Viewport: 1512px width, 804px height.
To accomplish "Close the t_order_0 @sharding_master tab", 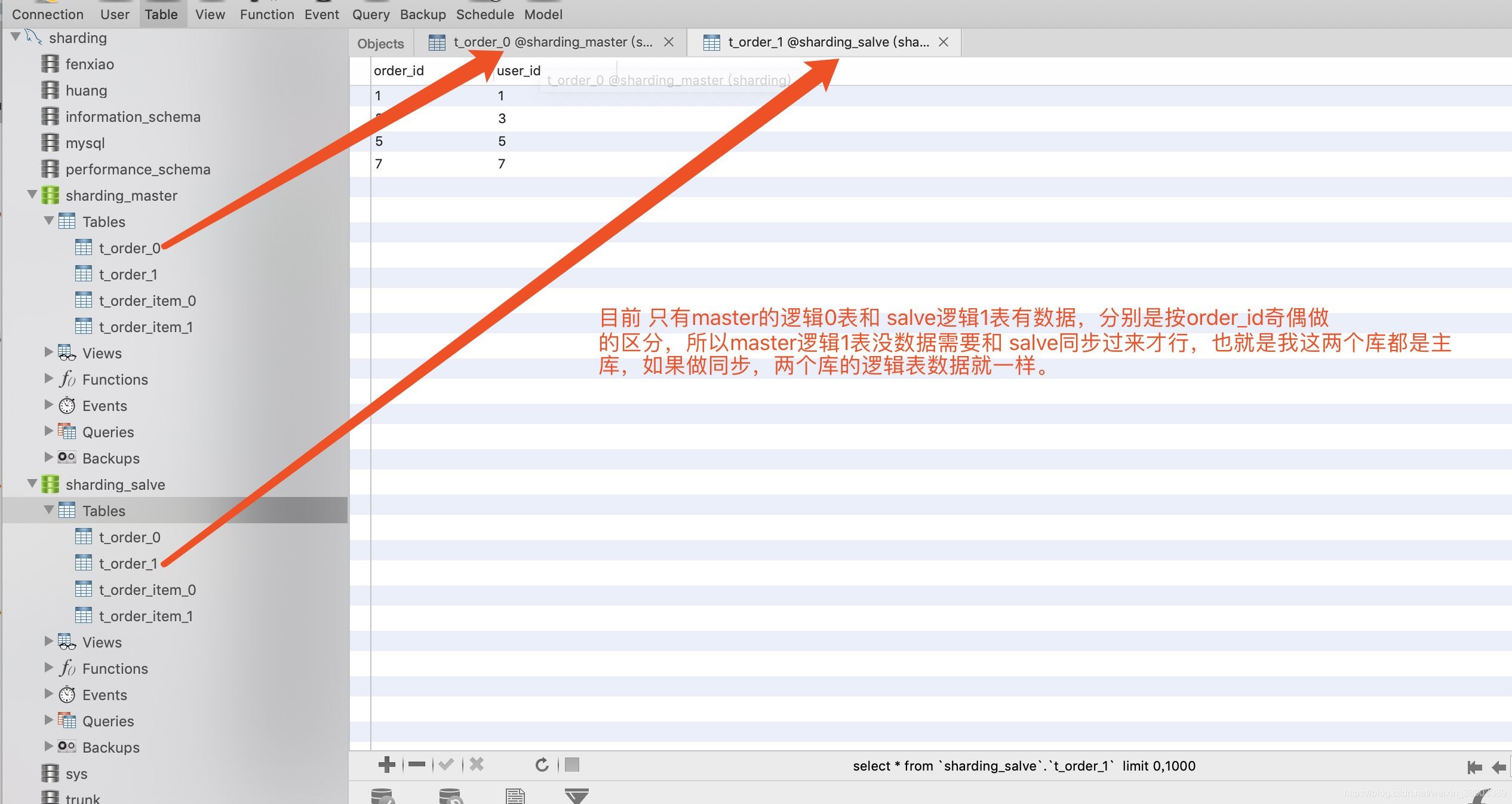I will coord(669,42).
